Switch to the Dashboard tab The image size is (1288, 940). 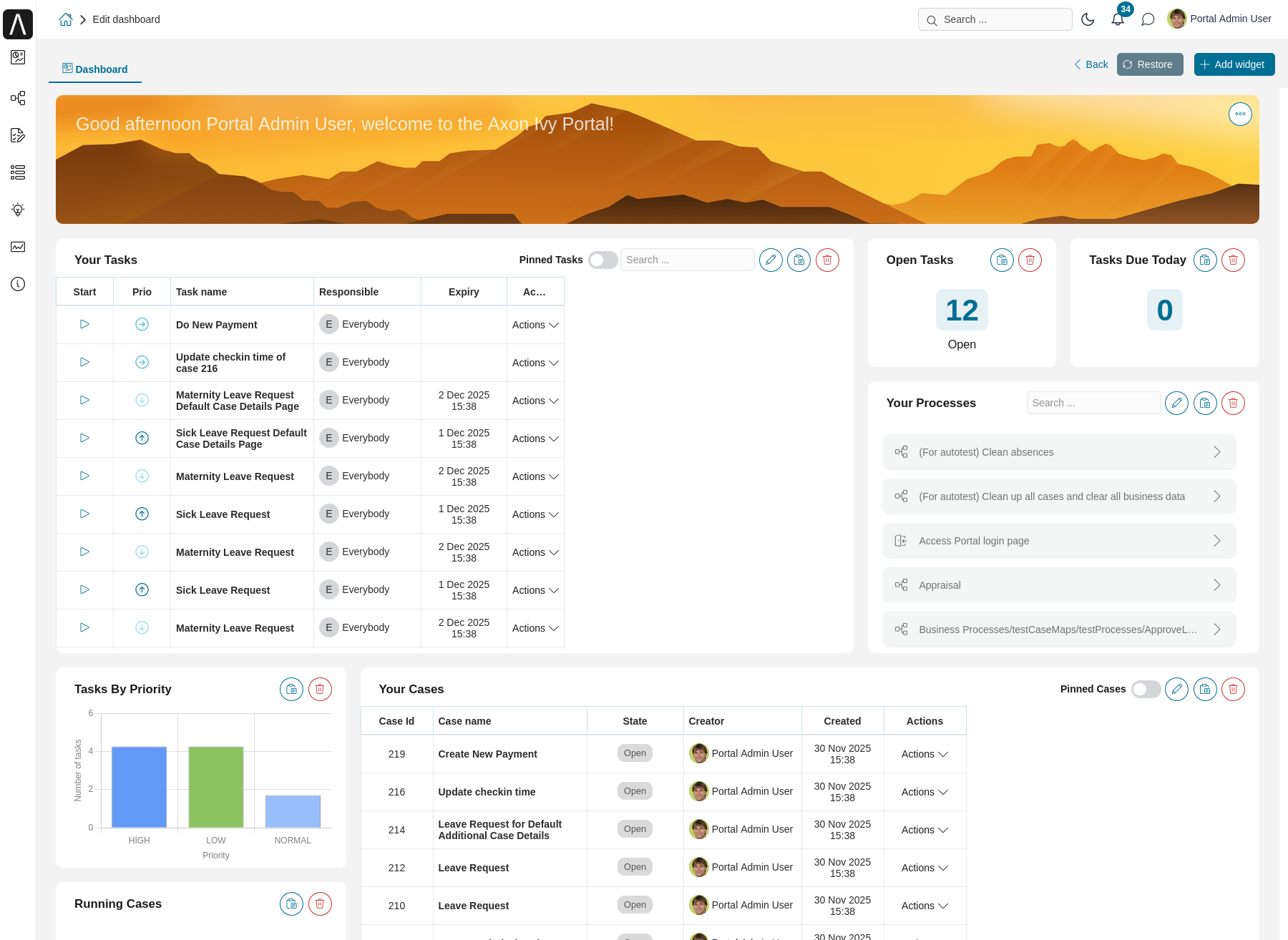tap(95, 69)
